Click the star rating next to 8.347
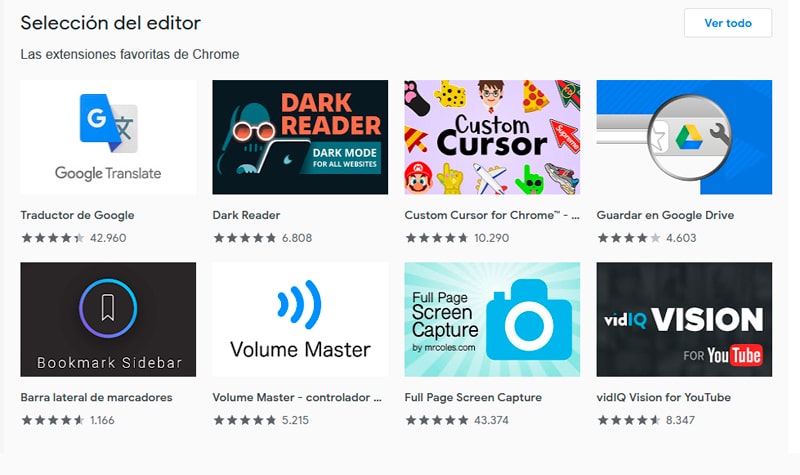 coord(629,420)
